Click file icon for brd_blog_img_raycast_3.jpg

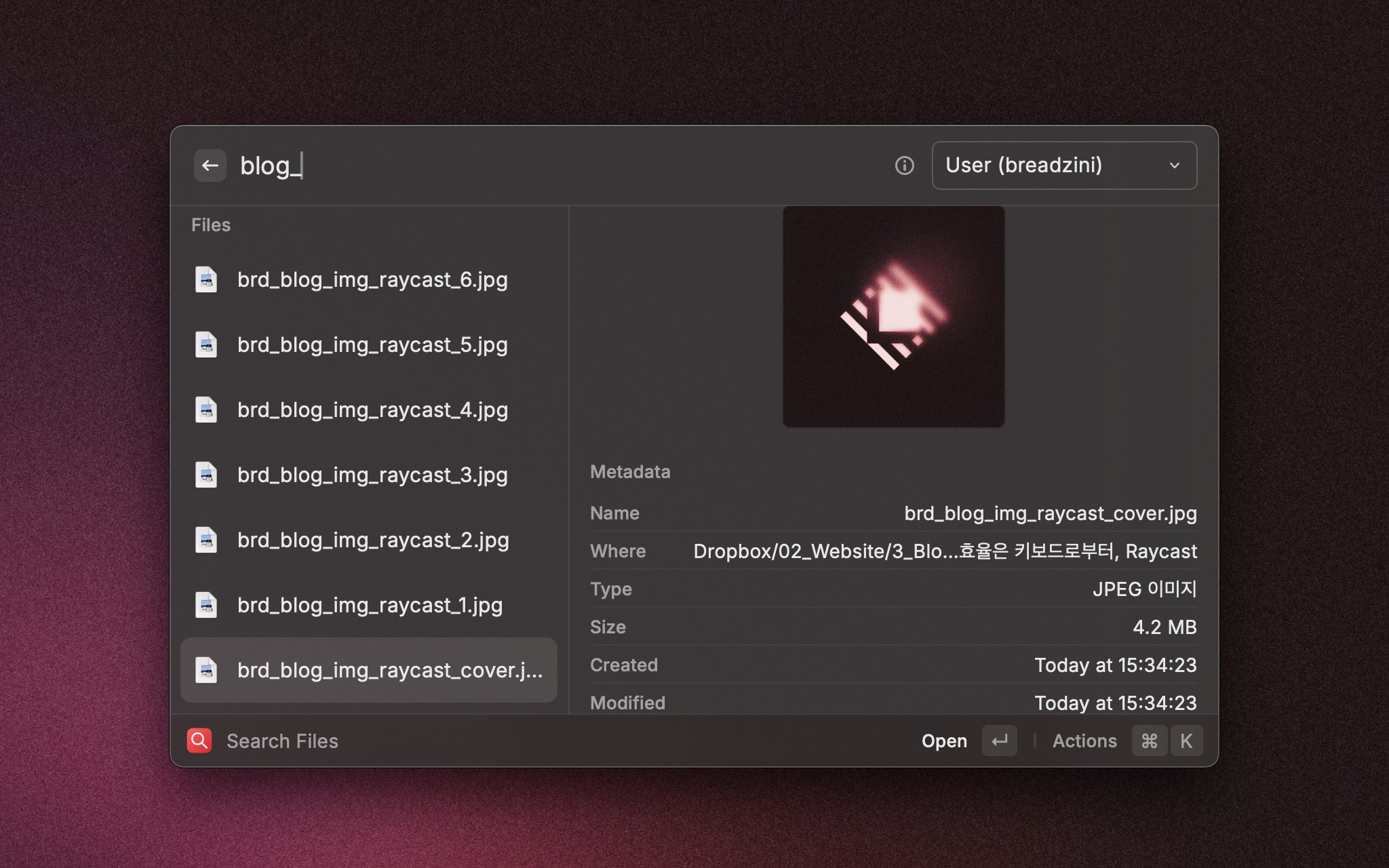point(206,475)
